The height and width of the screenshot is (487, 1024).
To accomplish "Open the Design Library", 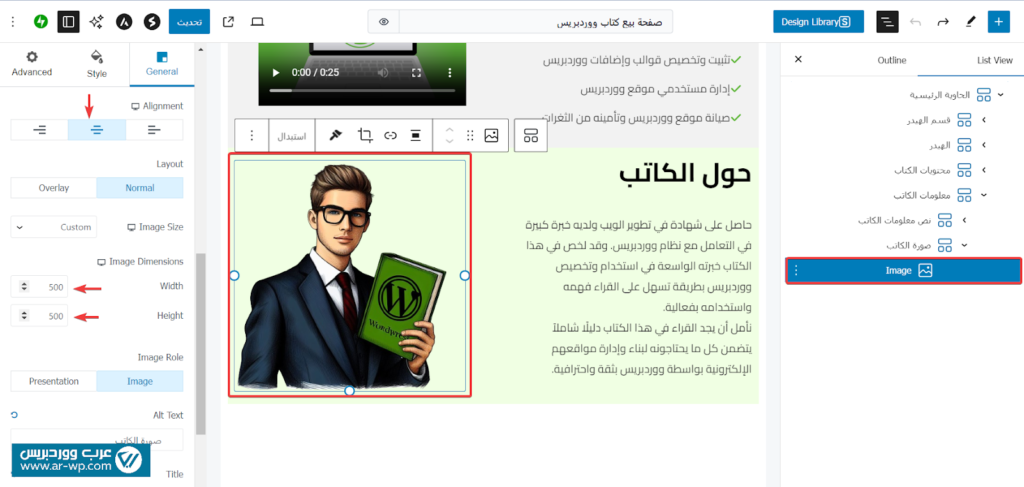I will [818, 22].
